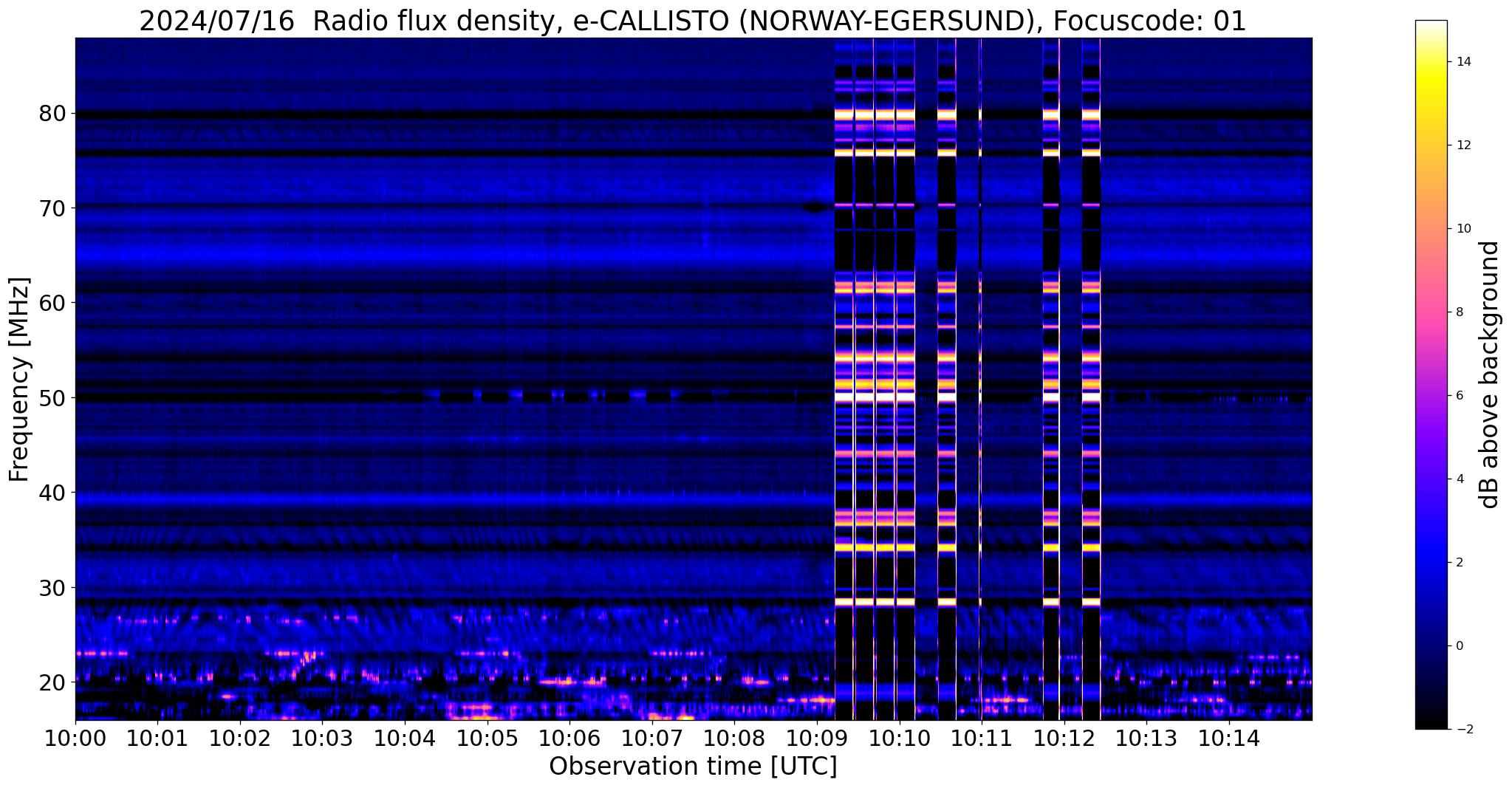
Task: Click the 60 MHz frequency tick label
Action: coord(52,303)
